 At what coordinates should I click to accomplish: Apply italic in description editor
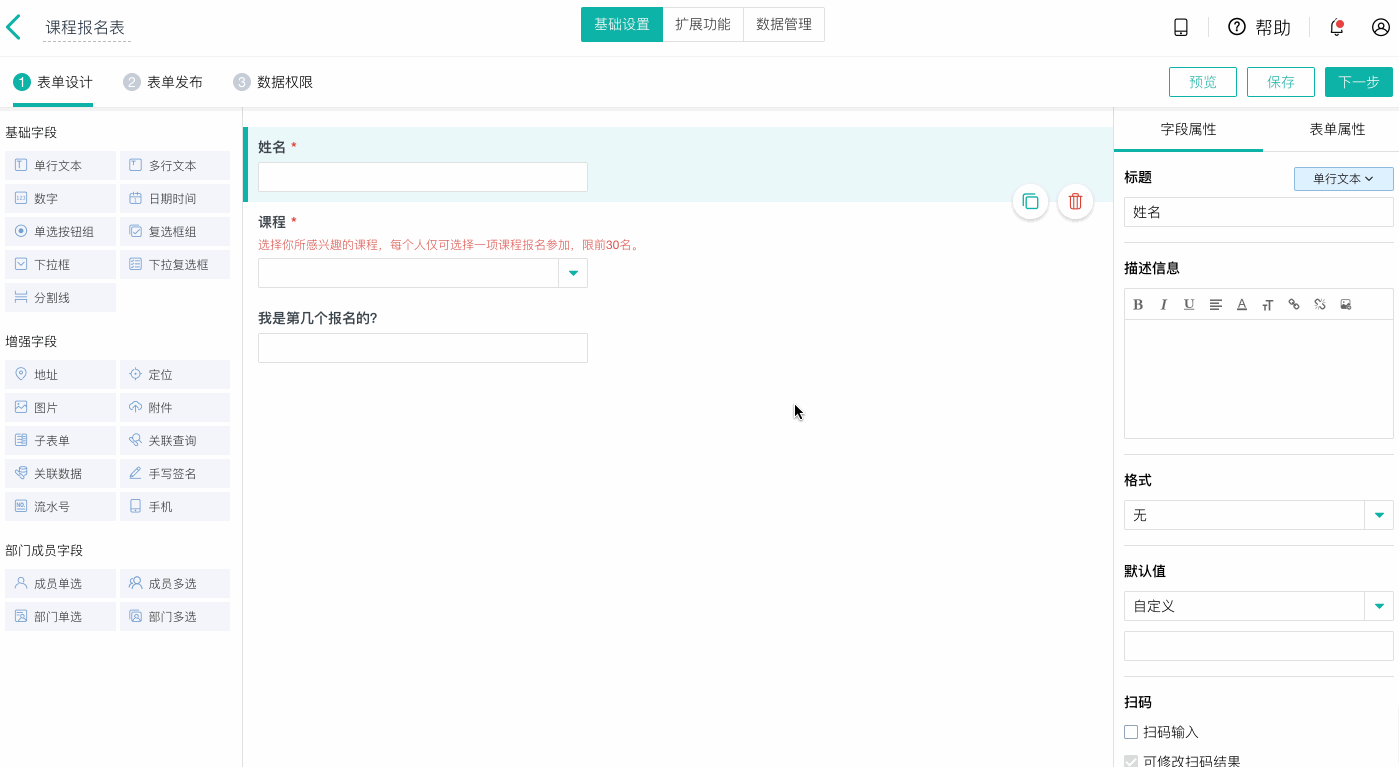(1164, 305)
